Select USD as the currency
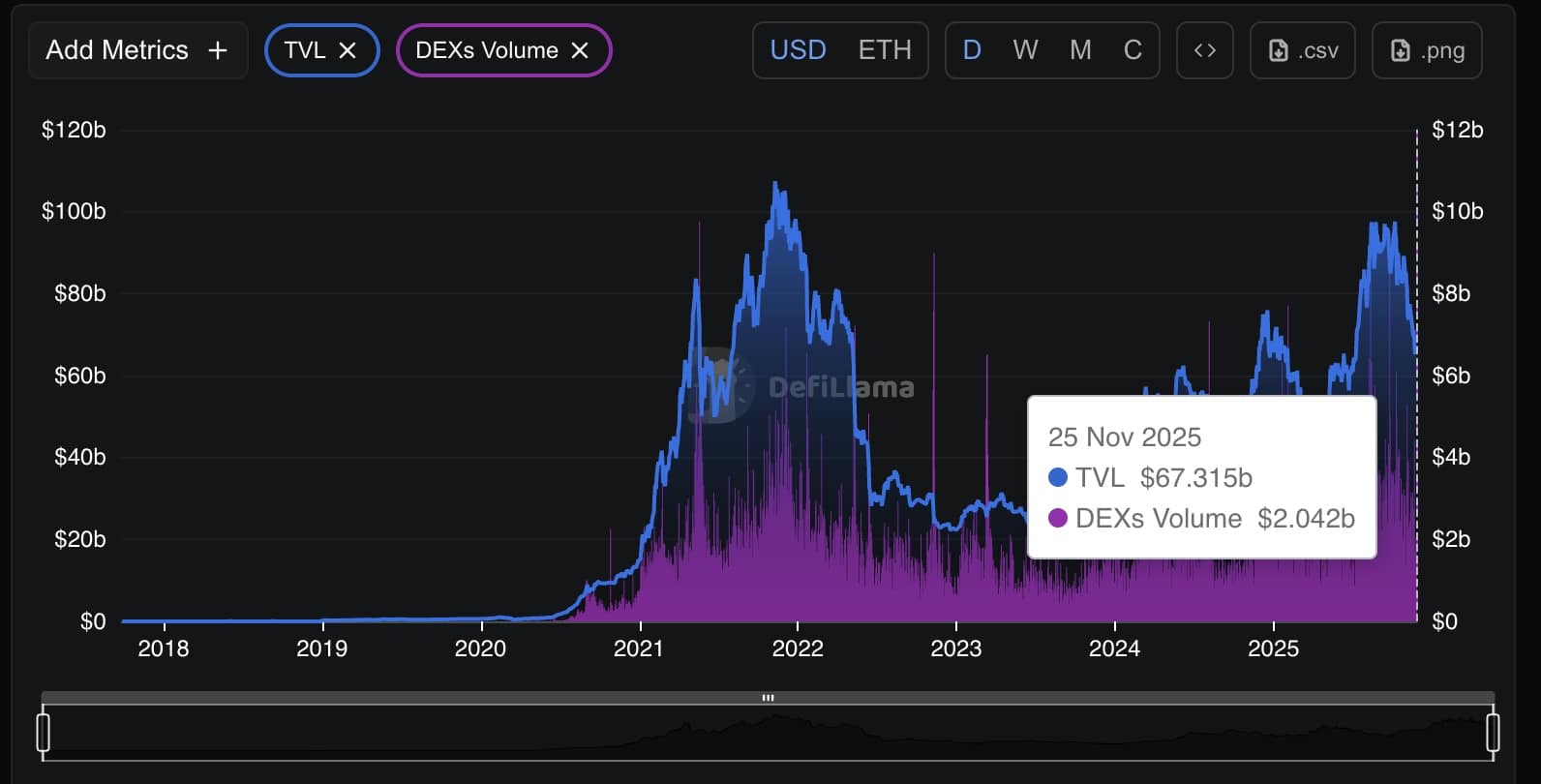Screen dimensions: 1541x784 point(798,49)
